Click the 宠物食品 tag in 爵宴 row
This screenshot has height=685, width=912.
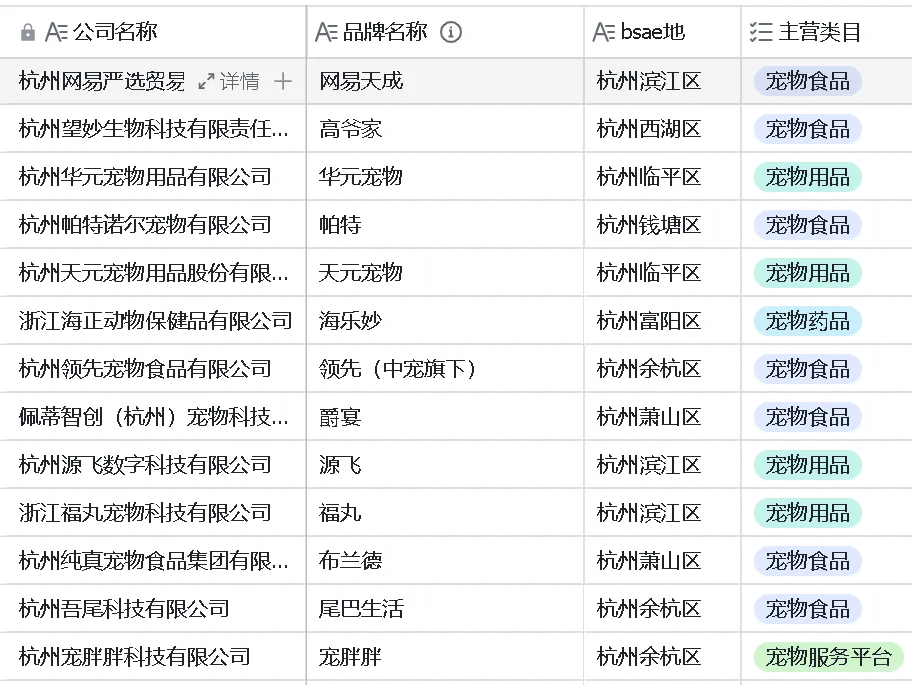tap(807, 417)
